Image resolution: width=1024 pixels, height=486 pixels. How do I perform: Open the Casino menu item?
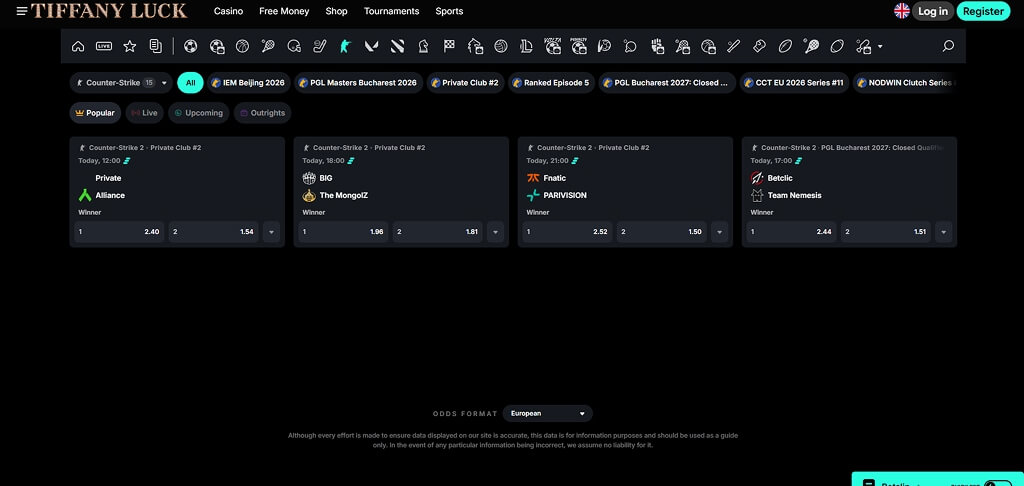[229, 11]
